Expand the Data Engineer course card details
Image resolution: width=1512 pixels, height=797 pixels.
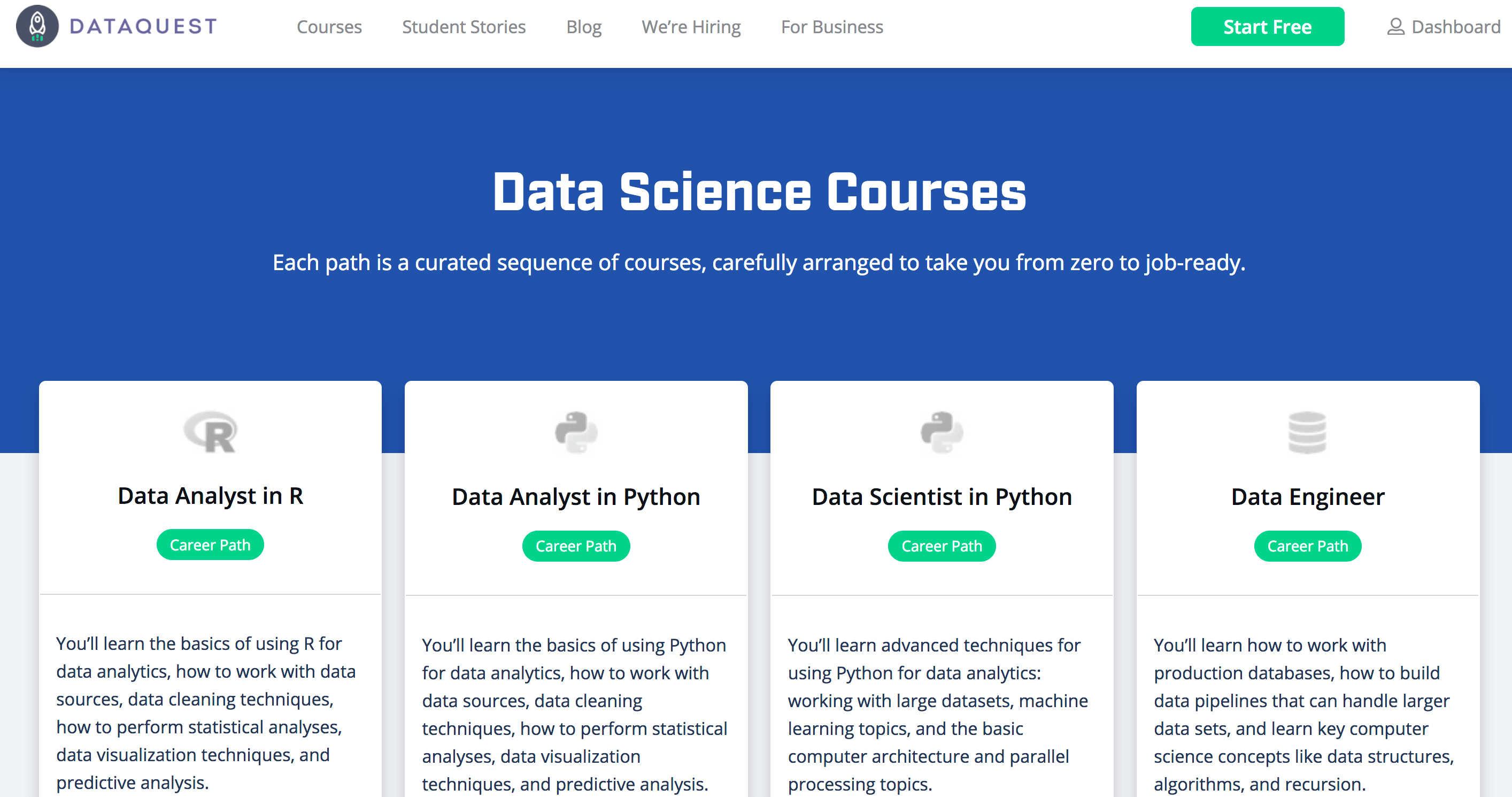1307,495
